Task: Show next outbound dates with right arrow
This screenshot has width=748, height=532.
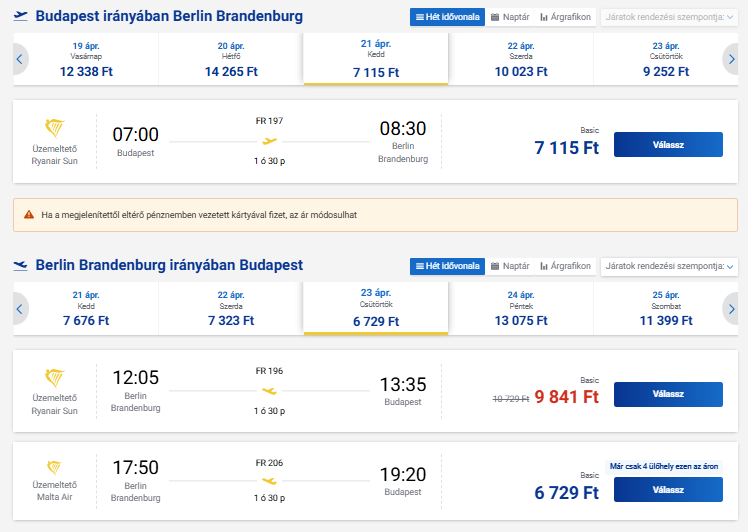Action: 731,59
